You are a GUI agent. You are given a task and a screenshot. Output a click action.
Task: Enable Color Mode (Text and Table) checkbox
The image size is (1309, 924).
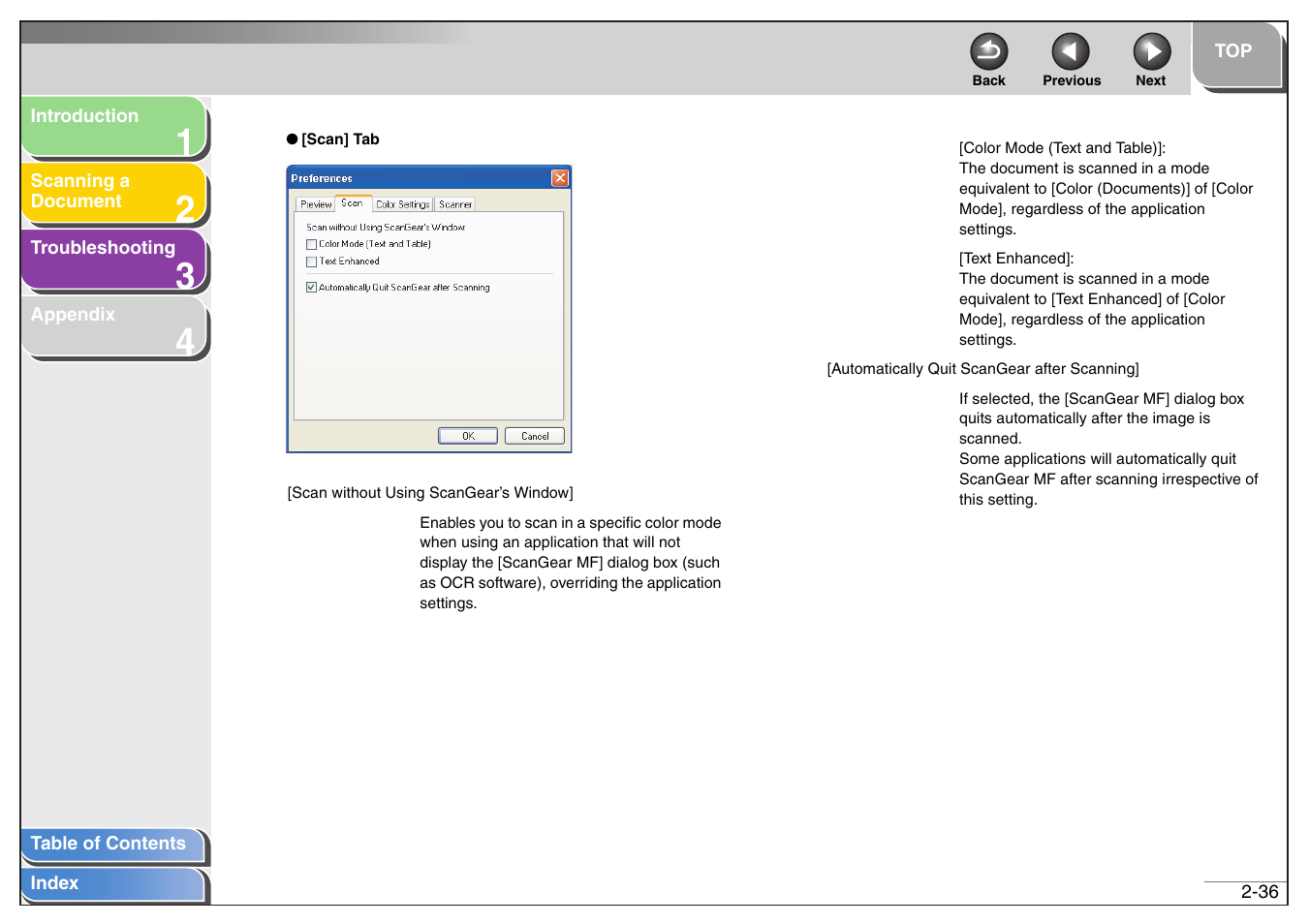coord(311,244)
